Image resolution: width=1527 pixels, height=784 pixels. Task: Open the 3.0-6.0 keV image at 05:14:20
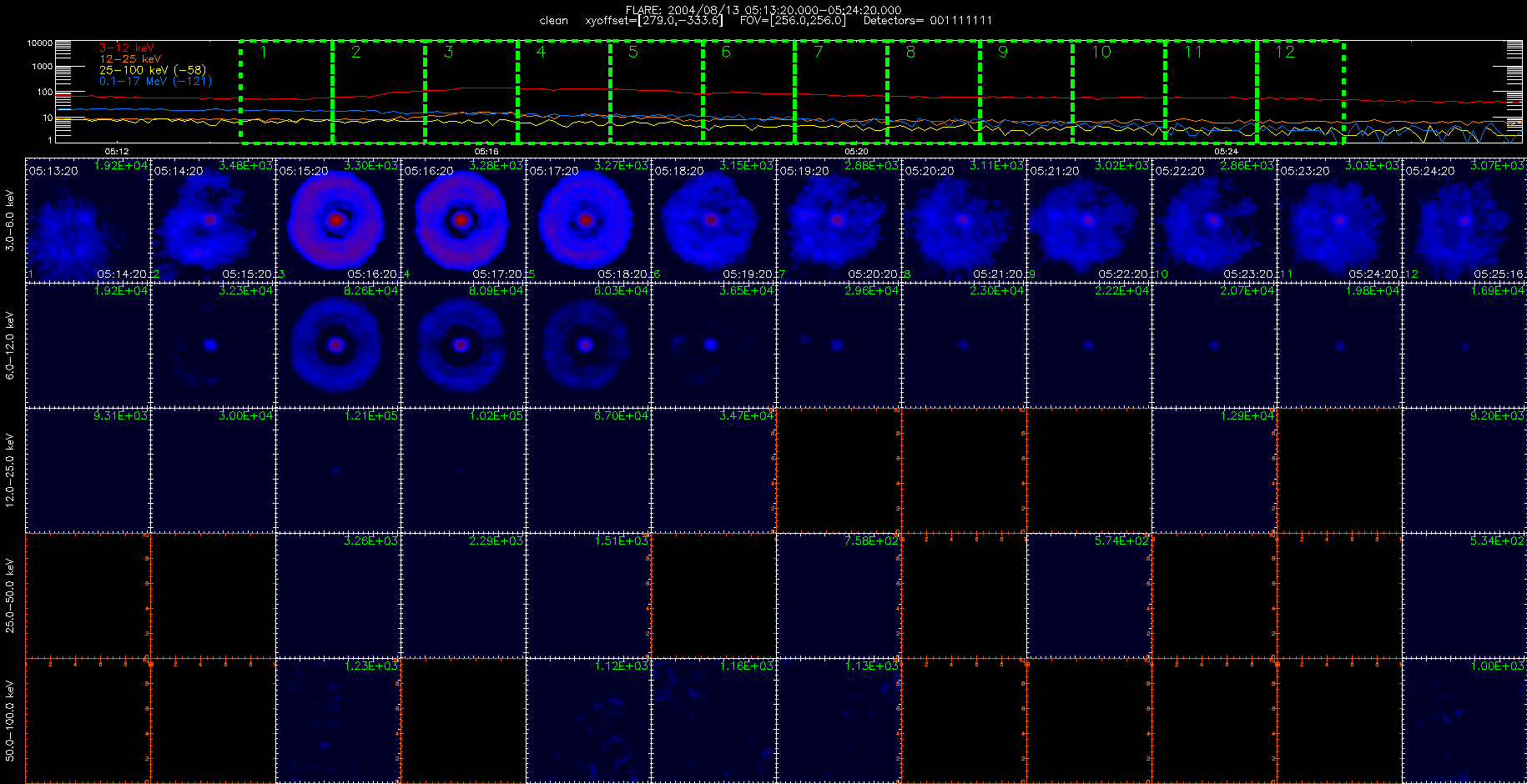(x=213, y=219)
